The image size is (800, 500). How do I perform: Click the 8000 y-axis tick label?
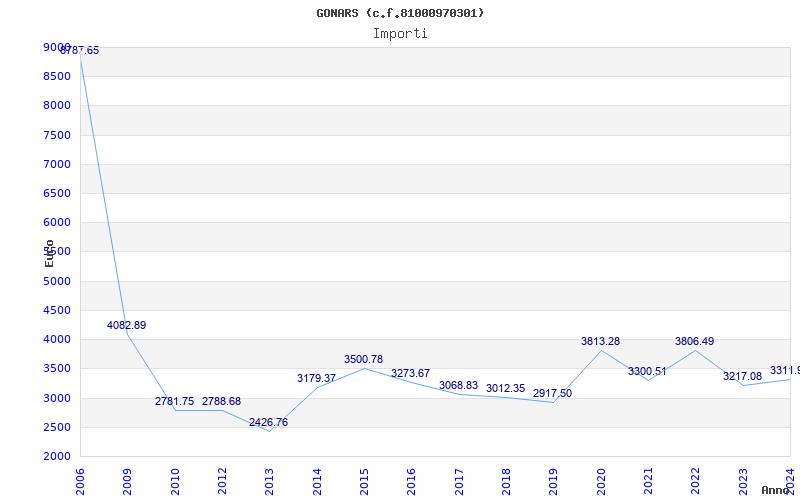(57, 106)
